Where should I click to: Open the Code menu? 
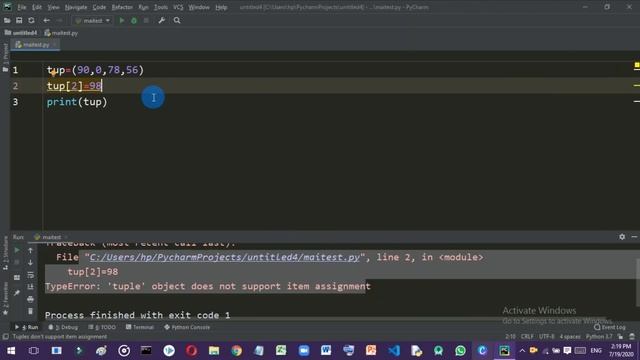pyautogui.click(x=99, y=7)
